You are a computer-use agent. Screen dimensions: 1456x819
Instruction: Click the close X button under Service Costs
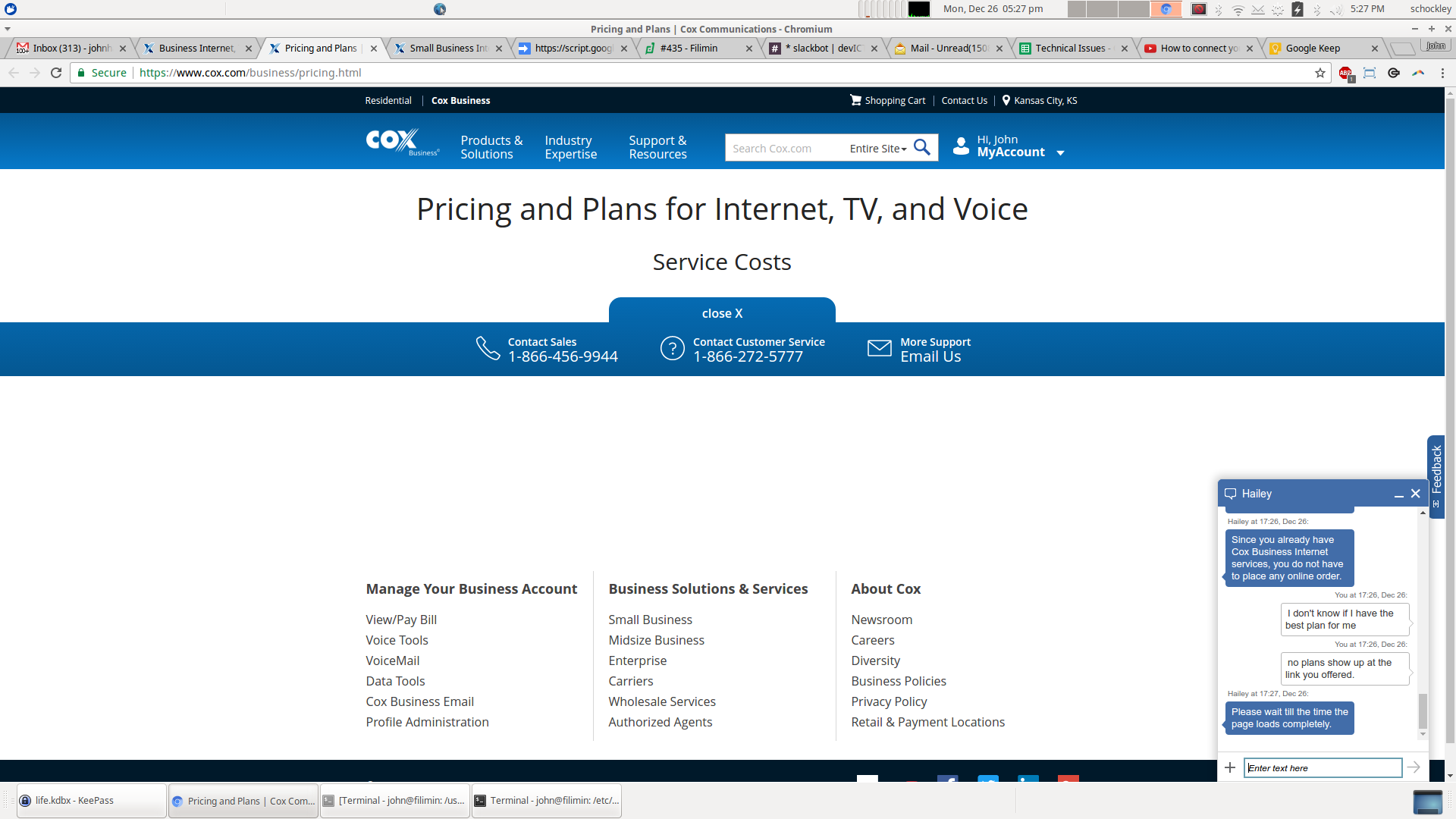click(x=722, y=313)
